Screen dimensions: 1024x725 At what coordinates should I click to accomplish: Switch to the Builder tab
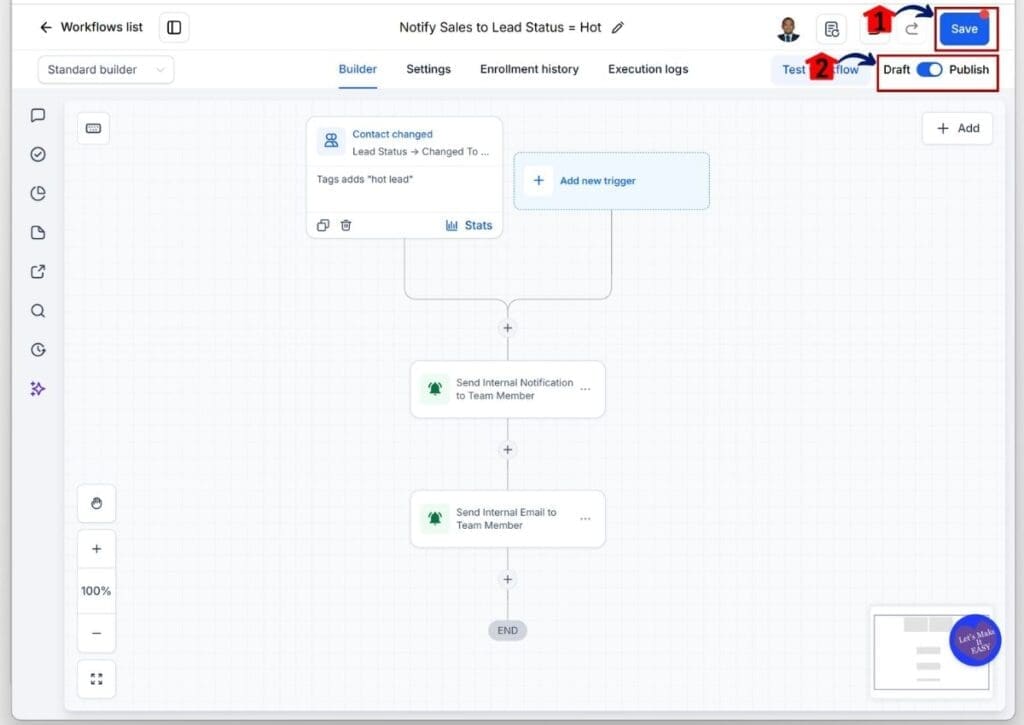click(x=357, y=69)
